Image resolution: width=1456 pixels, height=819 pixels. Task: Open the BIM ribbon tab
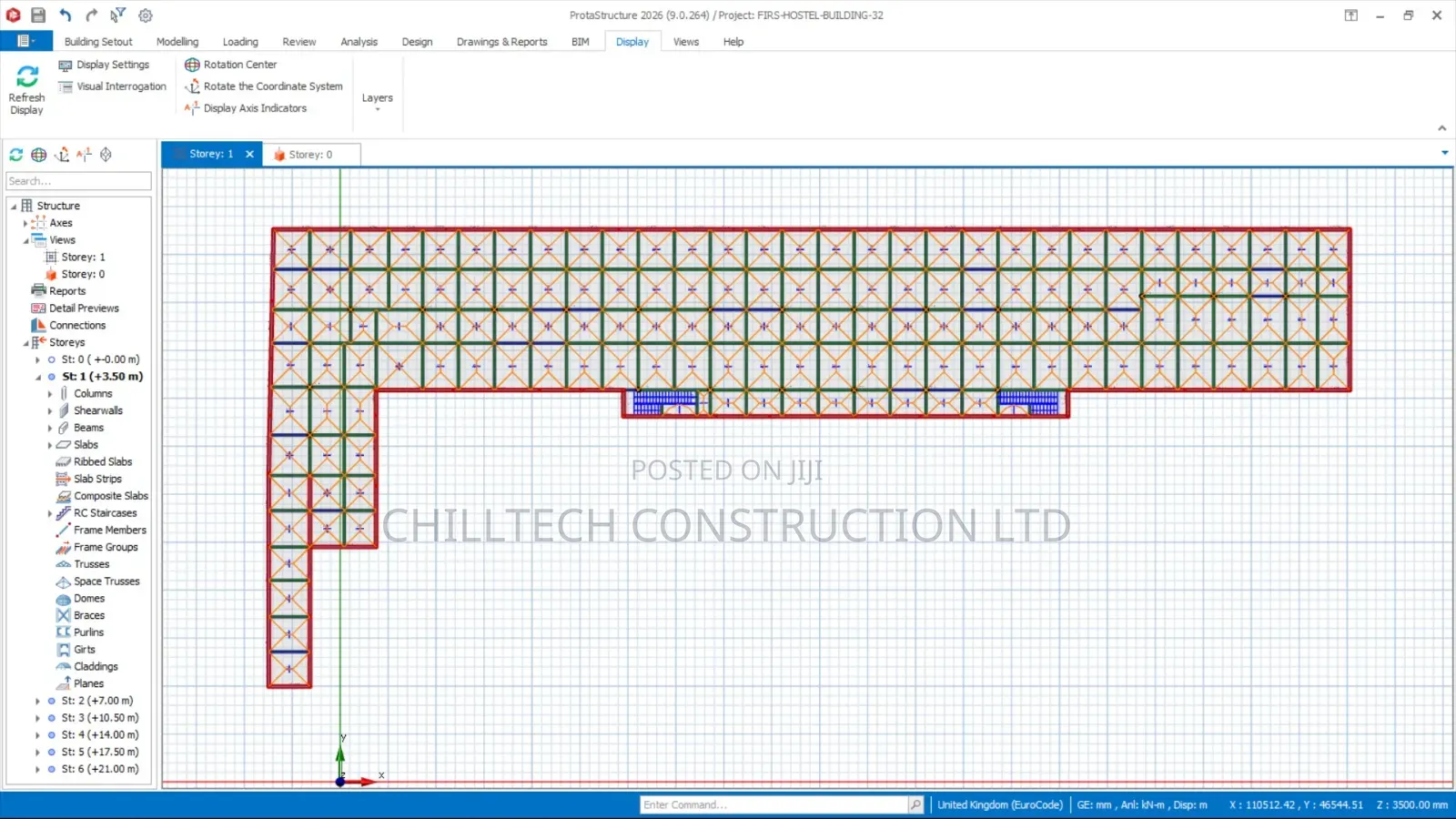click(581, 42)
